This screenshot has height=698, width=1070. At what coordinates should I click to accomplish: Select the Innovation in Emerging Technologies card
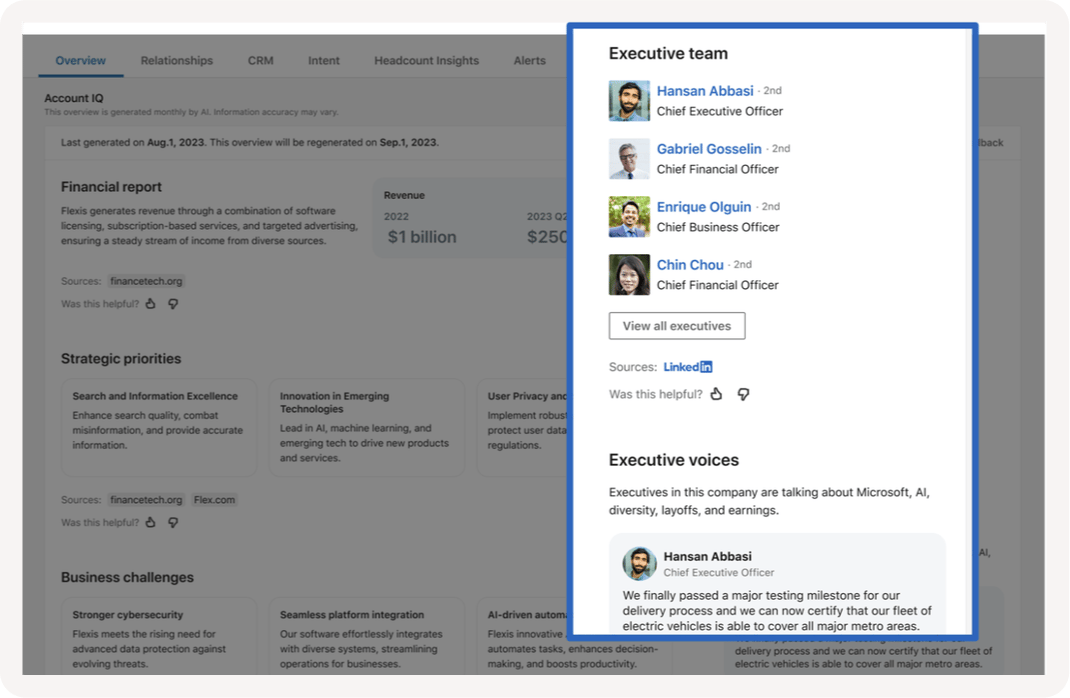(366, 427)
